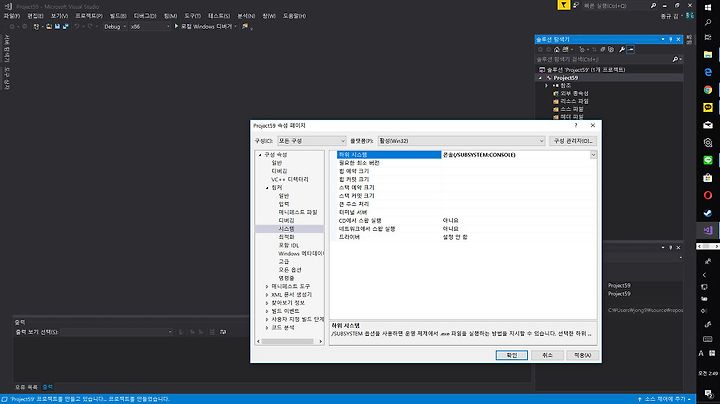
Task: Click the help question mark in properties dialog
Action: point(576,125)
